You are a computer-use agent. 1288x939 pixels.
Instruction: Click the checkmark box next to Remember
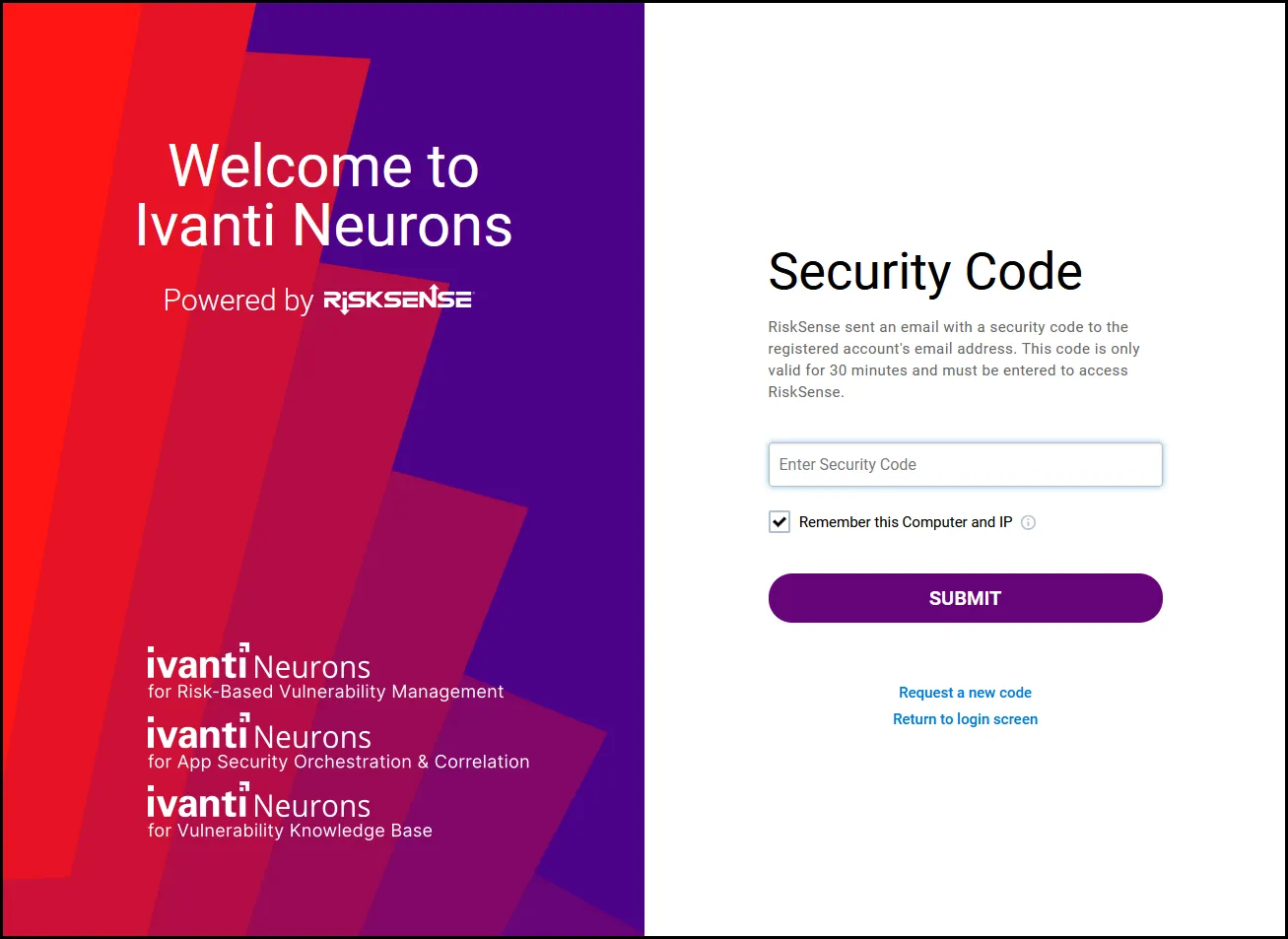[780, 522]
